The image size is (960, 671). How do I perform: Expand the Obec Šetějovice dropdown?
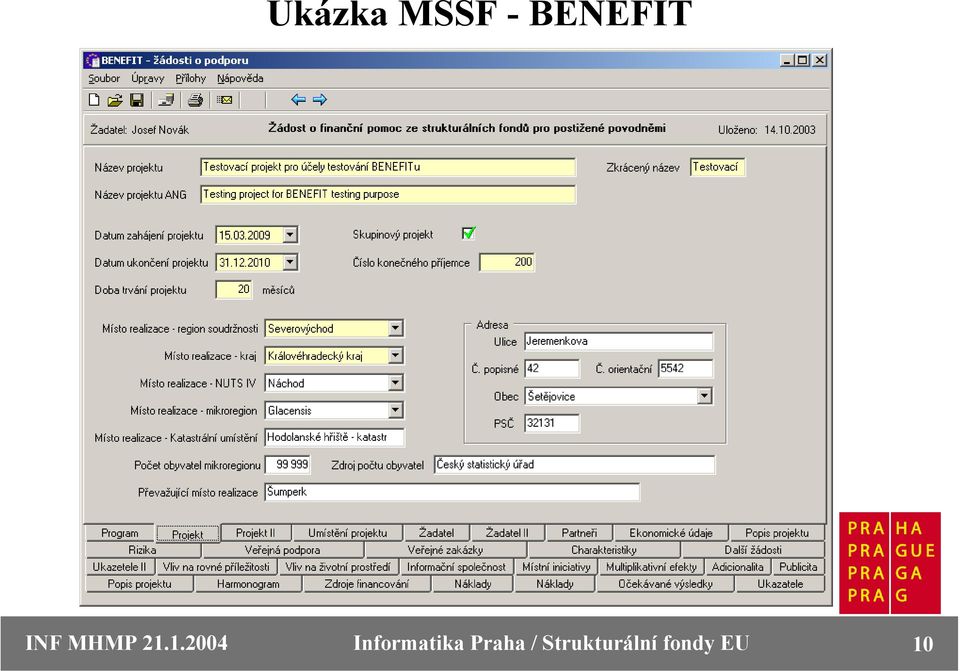[x=705, y=397]
